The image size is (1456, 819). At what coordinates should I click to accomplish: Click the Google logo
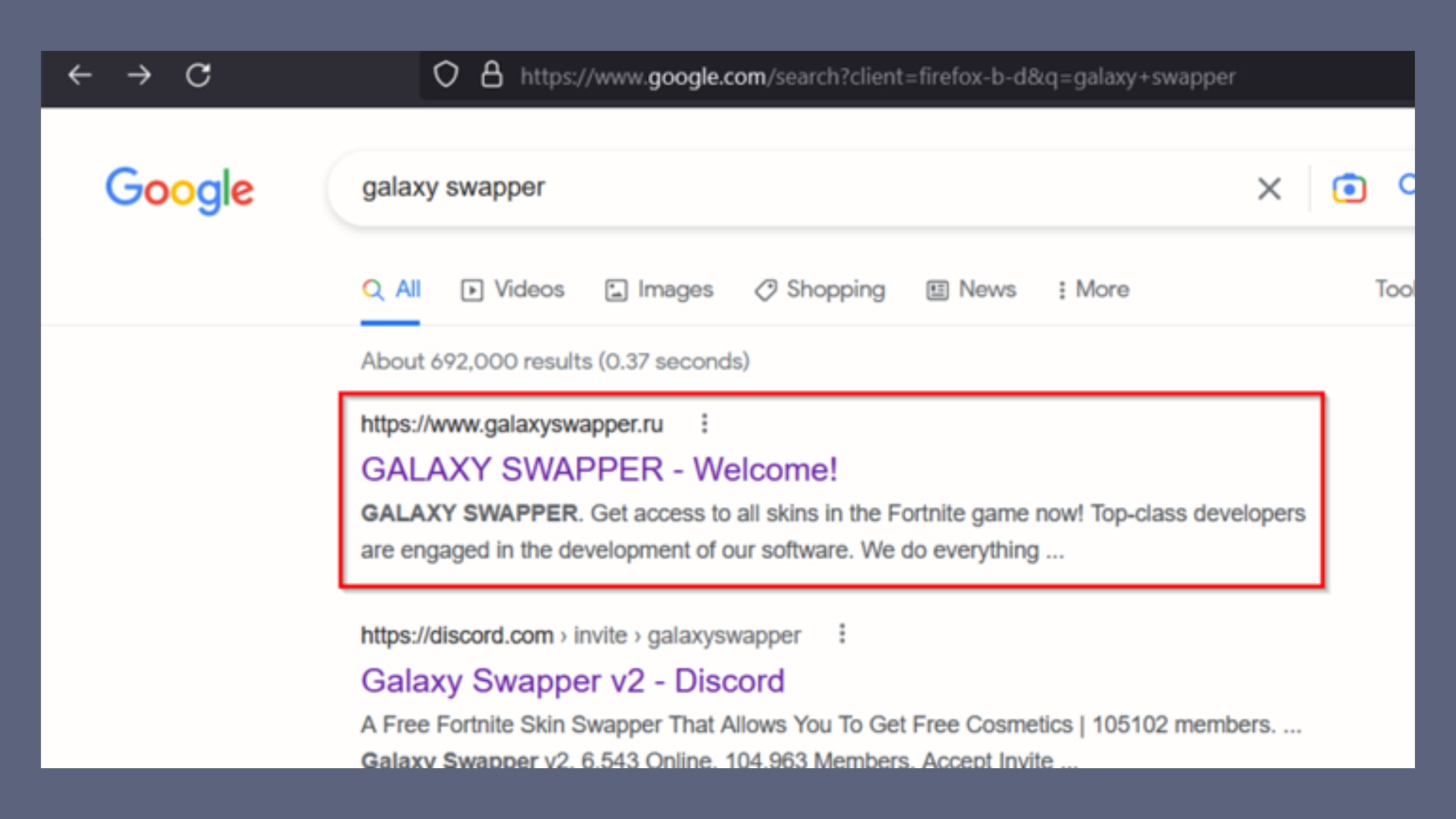(x=180, y=191)
